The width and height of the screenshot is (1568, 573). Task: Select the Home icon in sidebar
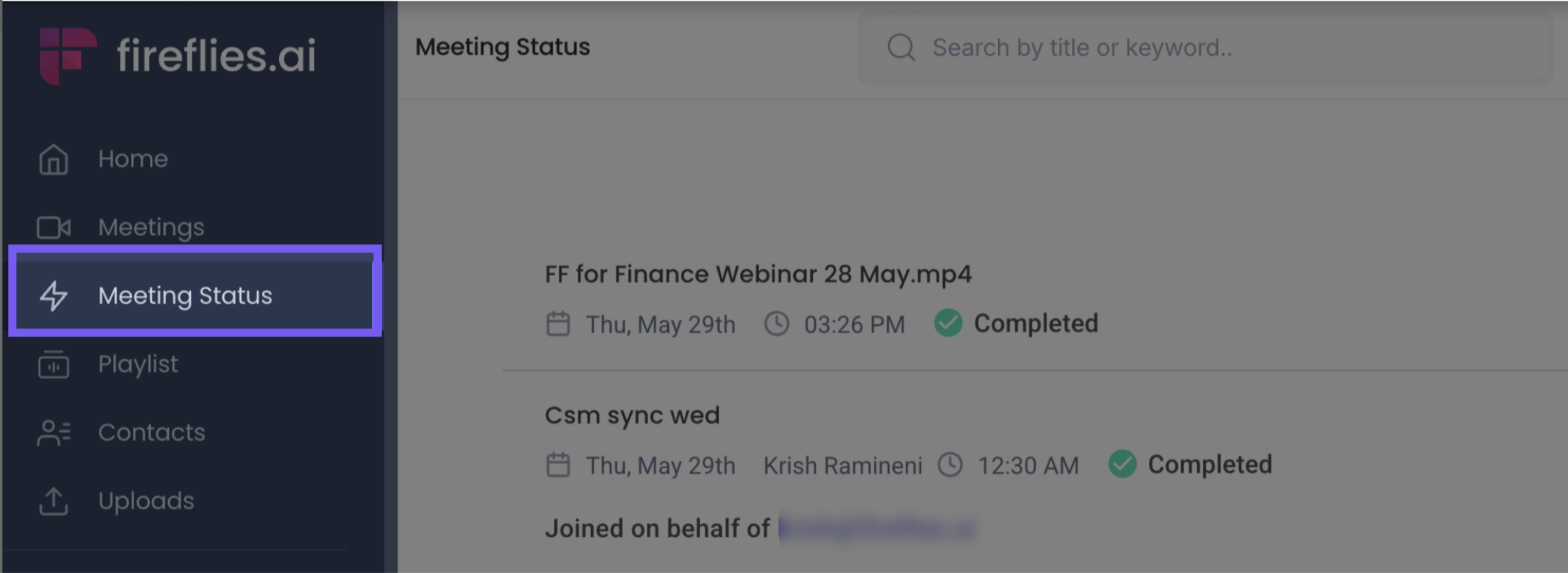[53, 159]
